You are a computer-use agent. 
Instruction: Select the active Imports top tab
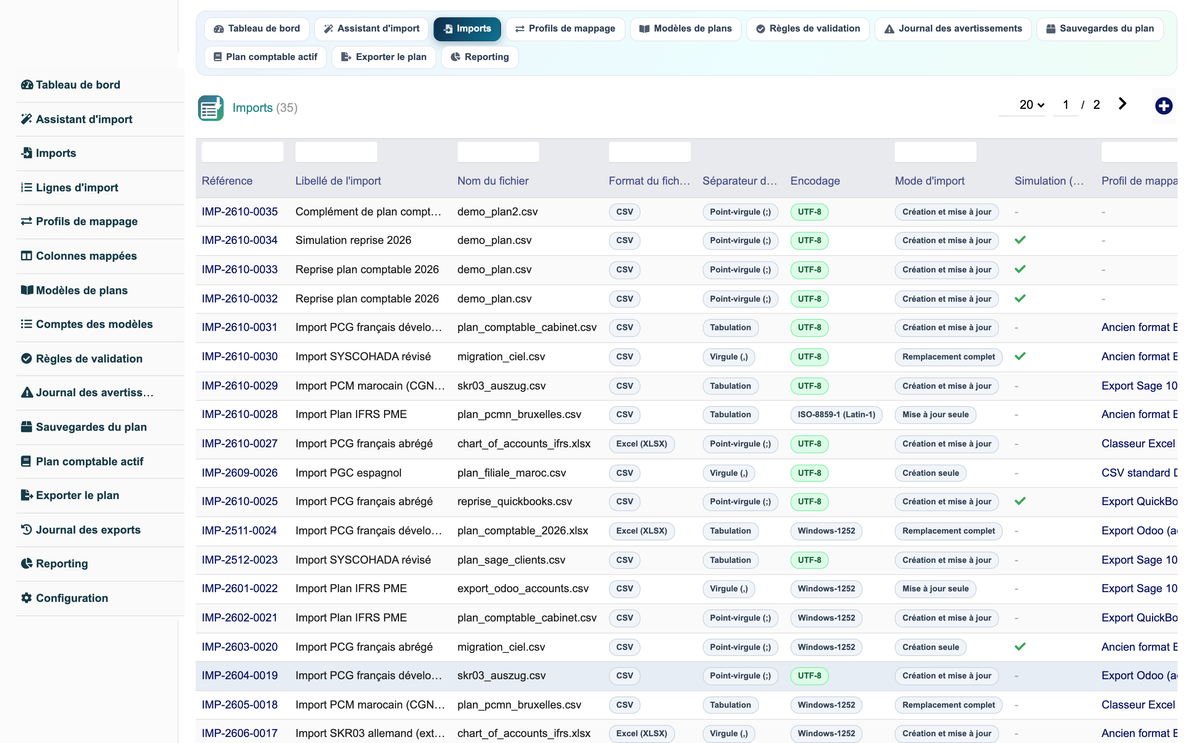tap(467, 29)
